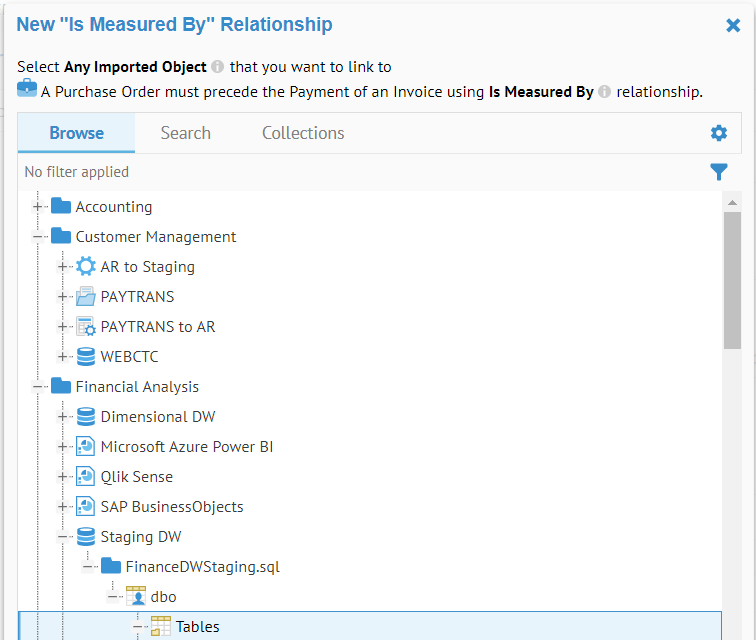Click the Microsoft Azure Power BI icon
Screen dimensions: 756x640
pyautogui.click(x=86, y=447)
